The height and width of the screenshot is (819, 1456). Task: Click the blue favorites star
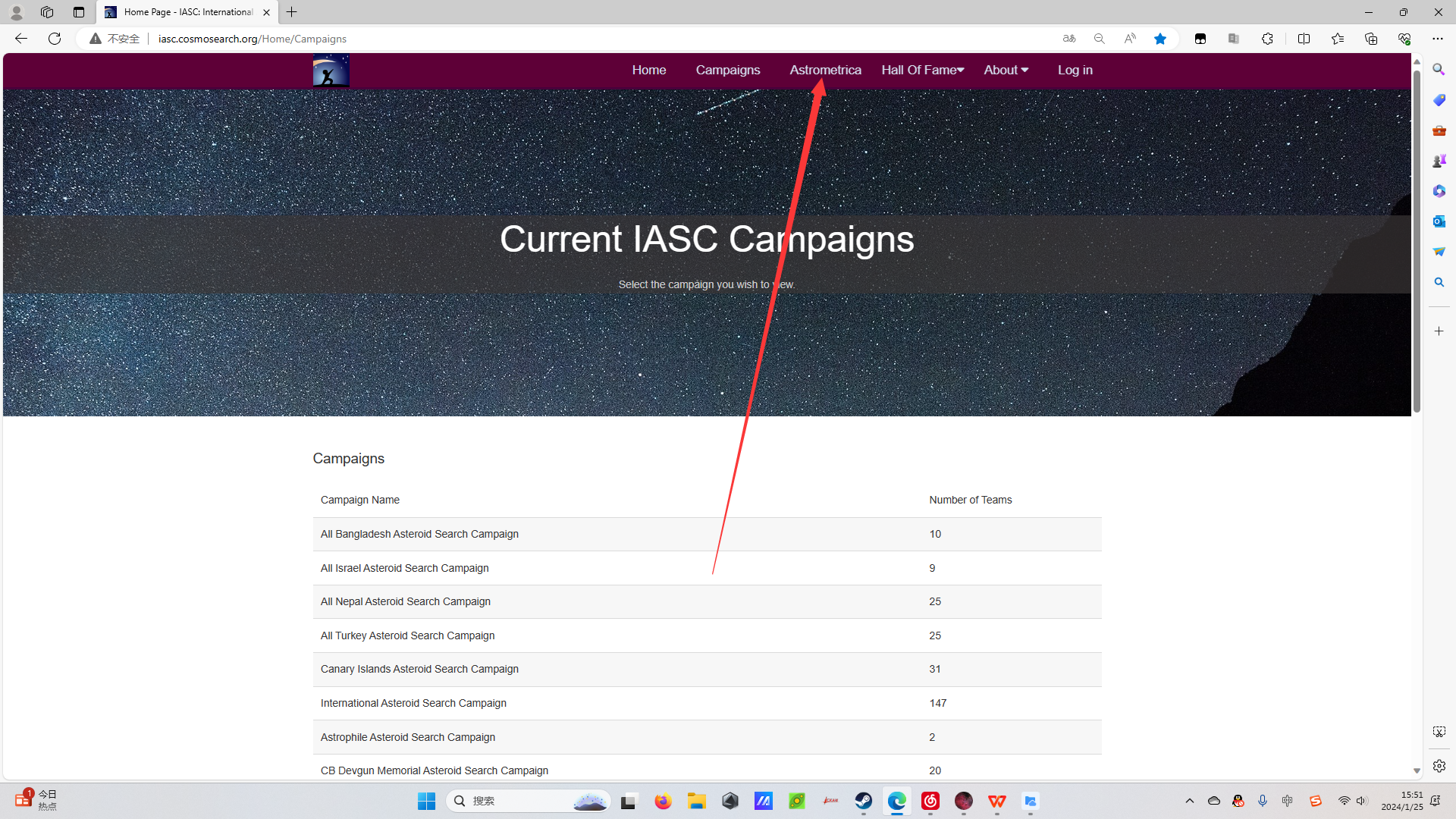1160,39
